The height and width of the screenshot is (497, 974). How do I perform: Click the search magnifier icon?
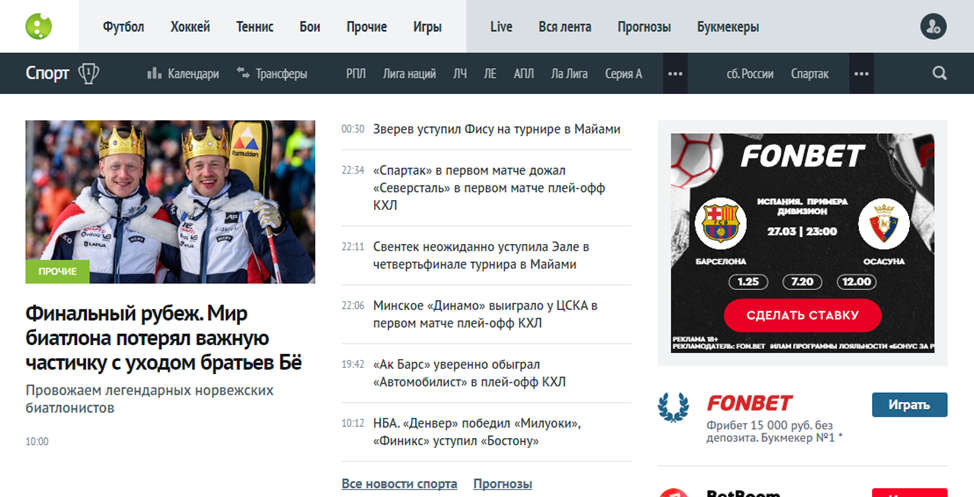coord(939,73)
